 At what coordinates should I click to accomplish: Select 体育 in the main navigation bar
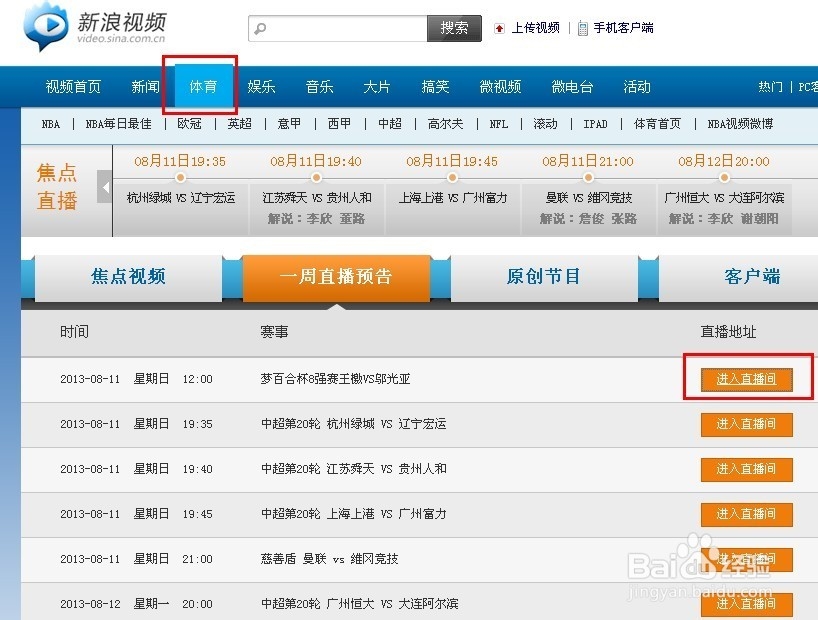coord(203,87)
